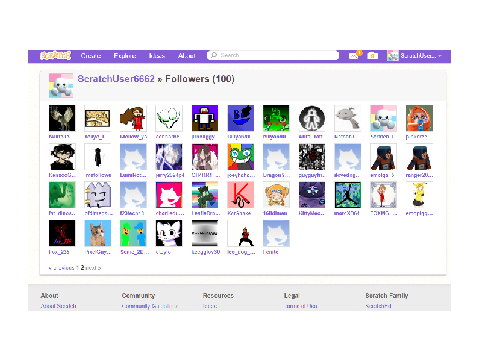
Task: Open follower with circular astronaut avatar
Action: (312, 118)
